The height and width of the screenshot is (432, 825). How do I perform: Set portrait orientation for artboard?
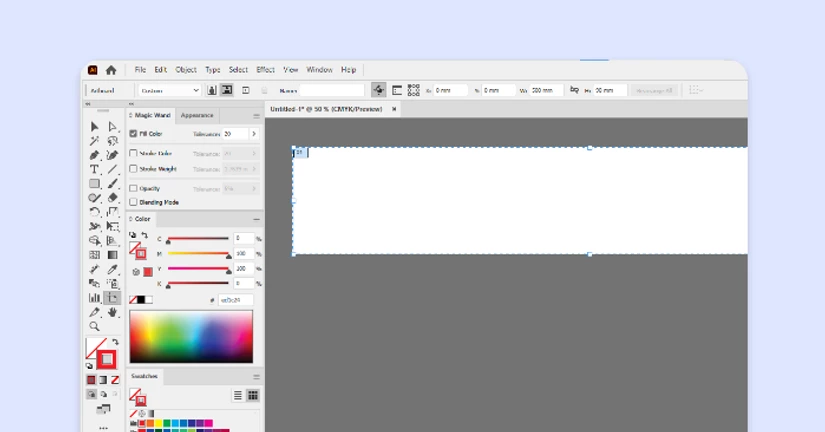click(x=212, y=90)
